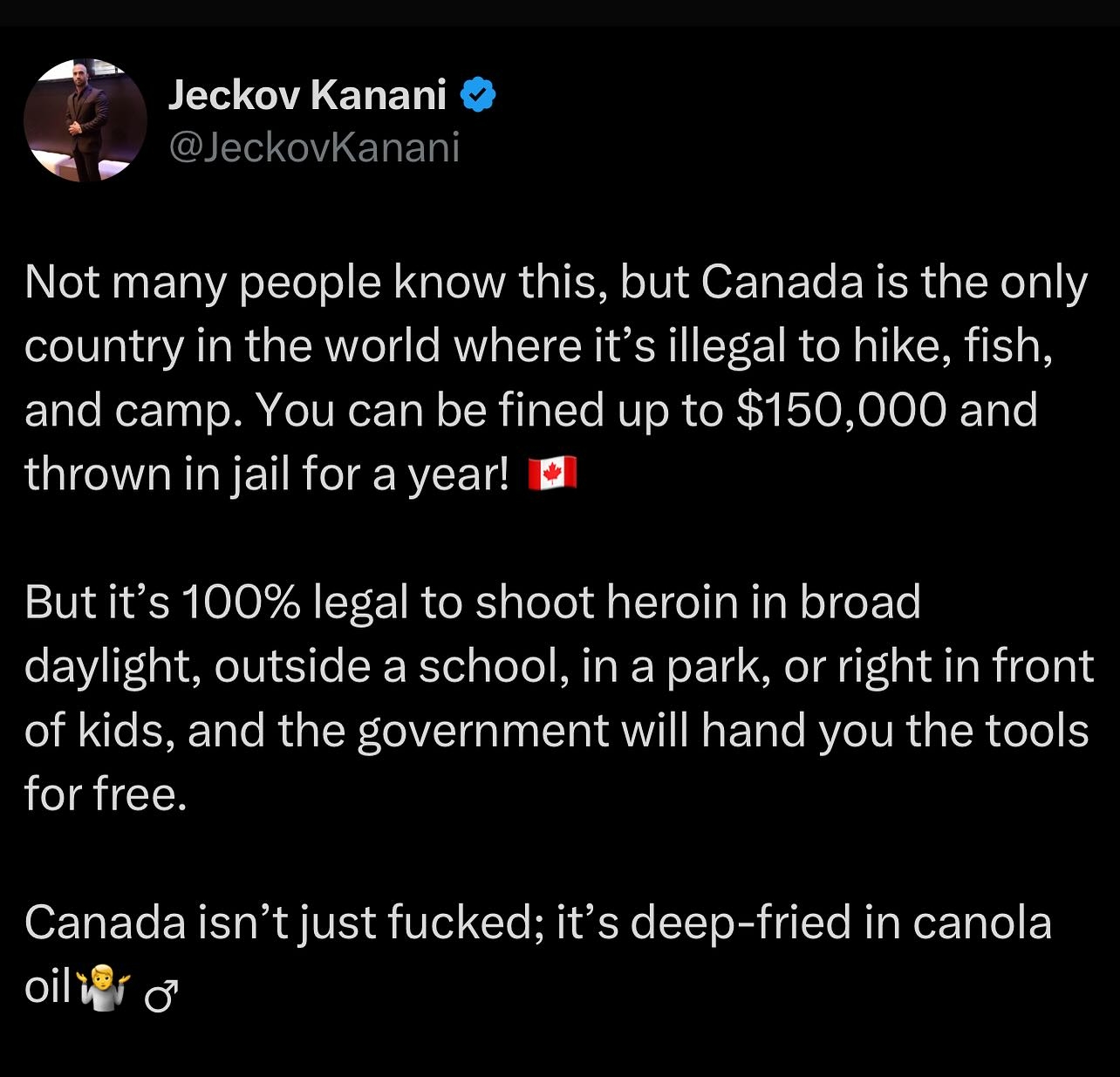Click the $150,000 amount in the tweet
This screenshot has height=1077, width=1120.
tap(841, 410)
